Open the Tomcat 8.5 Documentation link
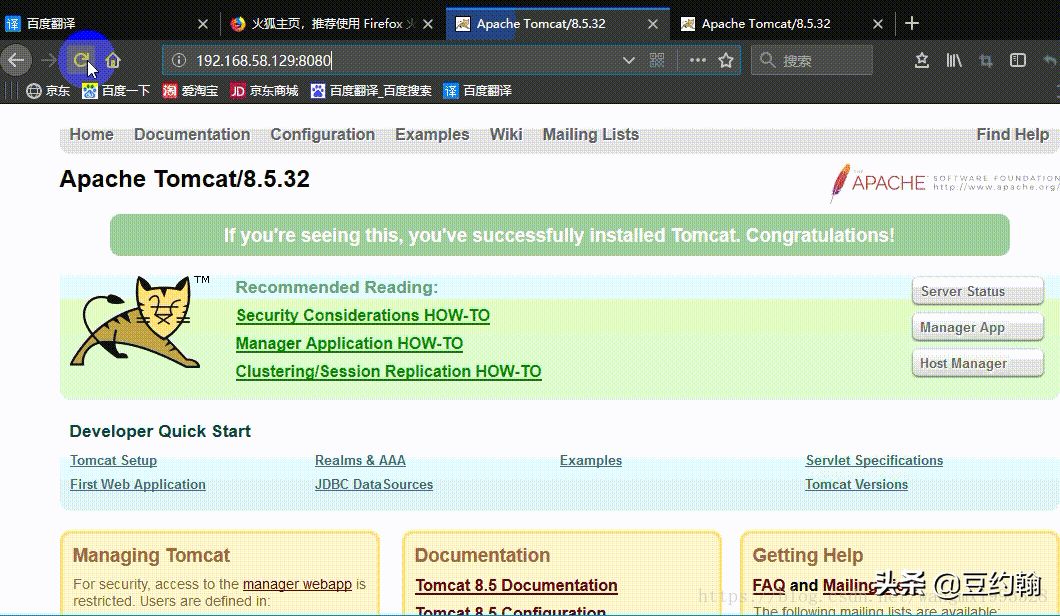1060x616 pixels. click(x=516, y=586)
